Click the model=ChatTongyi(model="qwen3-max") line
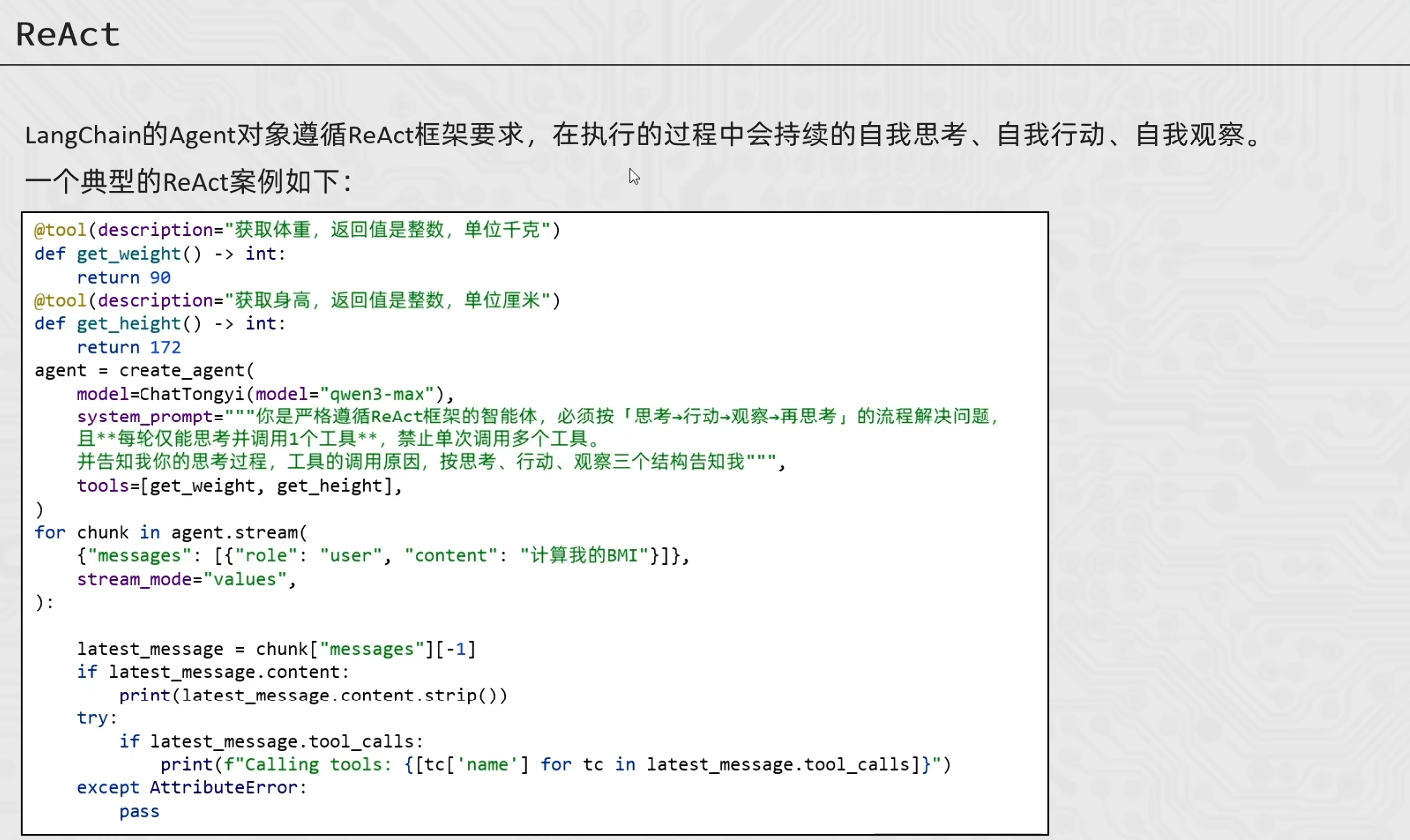Viewport: 1410px width, 840px height. 265,394
